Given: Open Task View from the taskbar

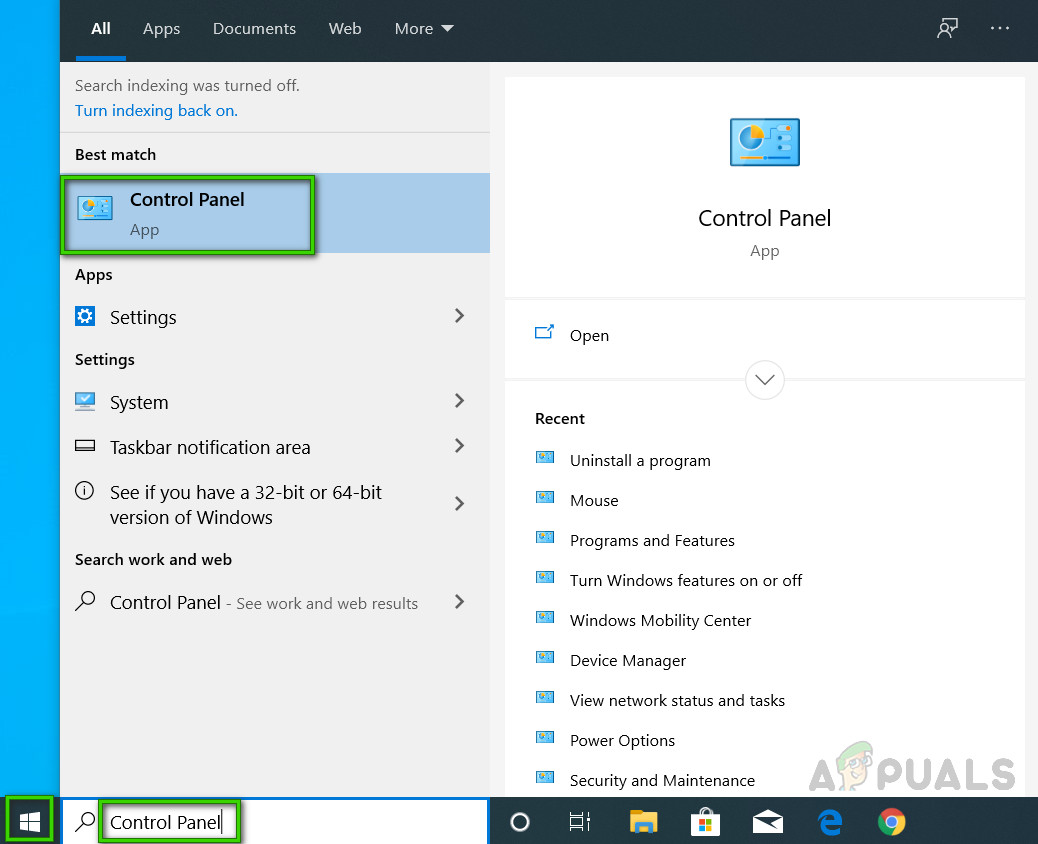Looking at the screenshot, I should point(579,822).
